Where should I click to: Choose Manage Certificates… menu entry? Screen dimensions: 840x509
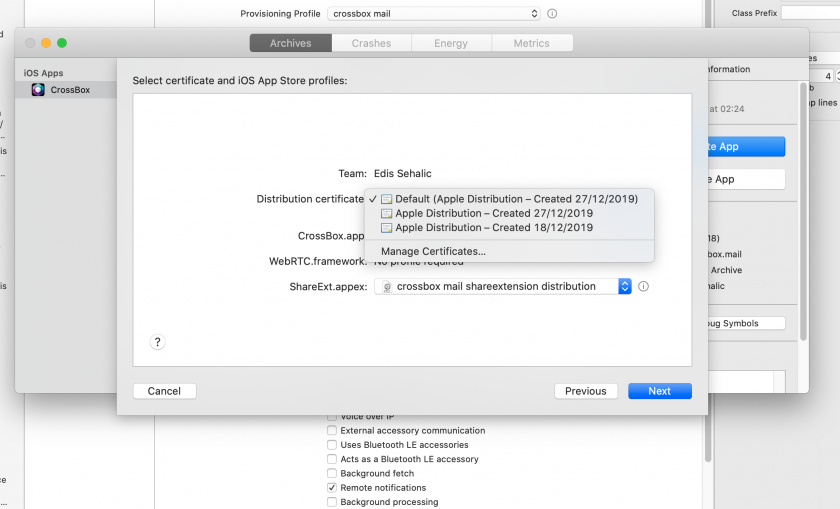coord(509,251)
